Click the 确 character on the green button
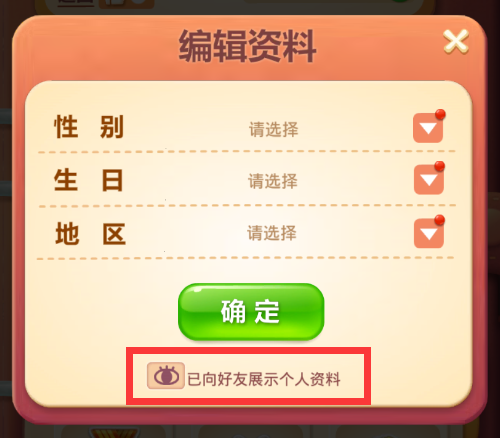 click(x=233, y=312)
